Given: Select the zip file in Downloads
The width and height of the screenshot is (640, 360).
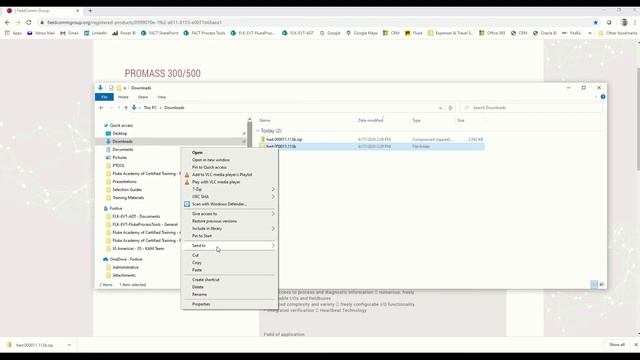Looking at the screenshot, I should click(x=284, y=140).
